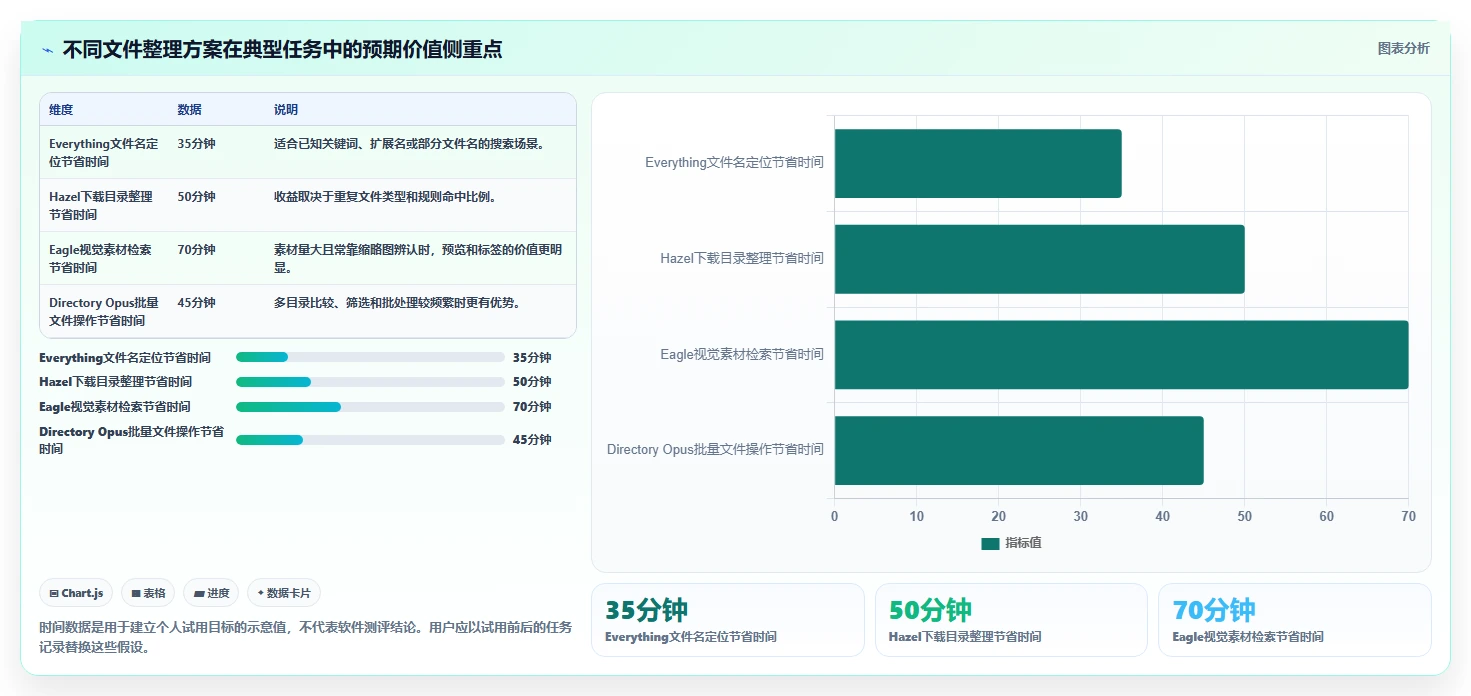Viewport: 1471px width, 696px height.
Task: Click the Hazel bar in the chart
Action: 1039,259
